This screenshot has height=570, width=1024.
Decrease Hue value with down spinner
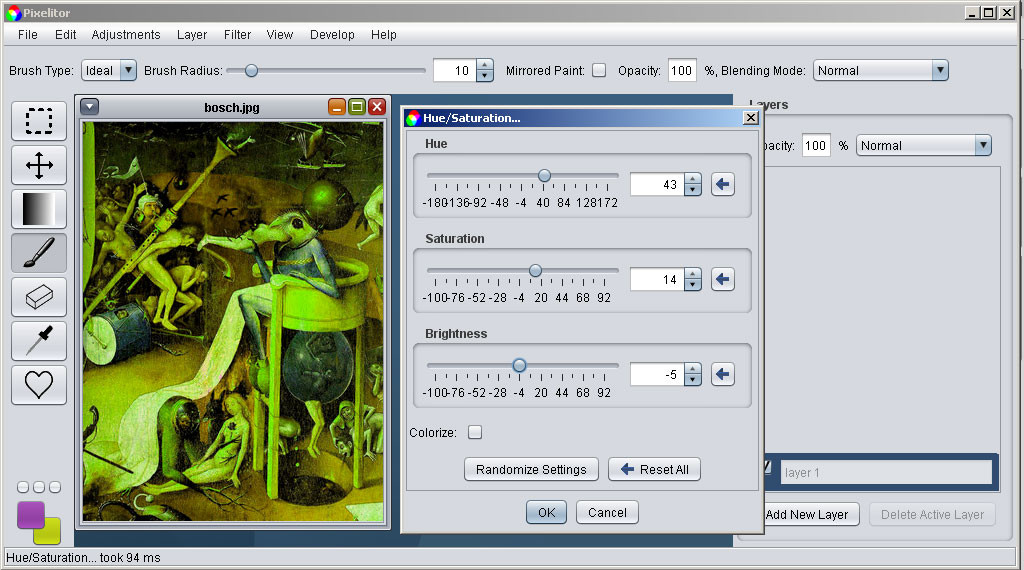692,190
